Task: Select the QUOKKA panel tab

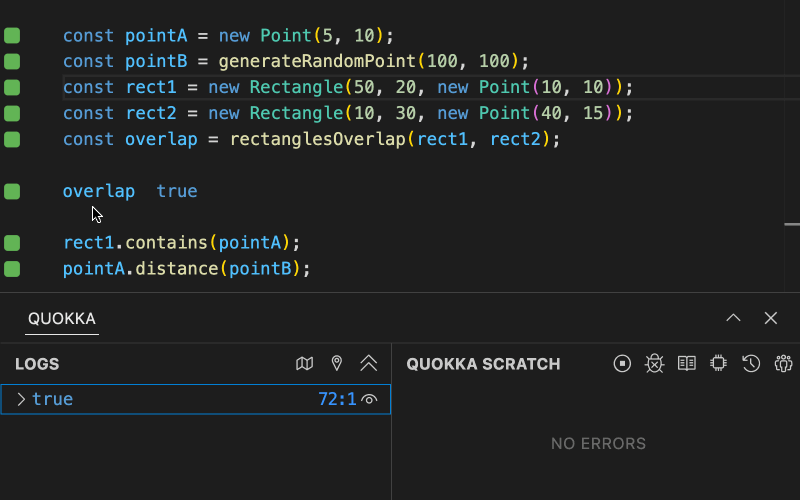Action: click(62, 319)
